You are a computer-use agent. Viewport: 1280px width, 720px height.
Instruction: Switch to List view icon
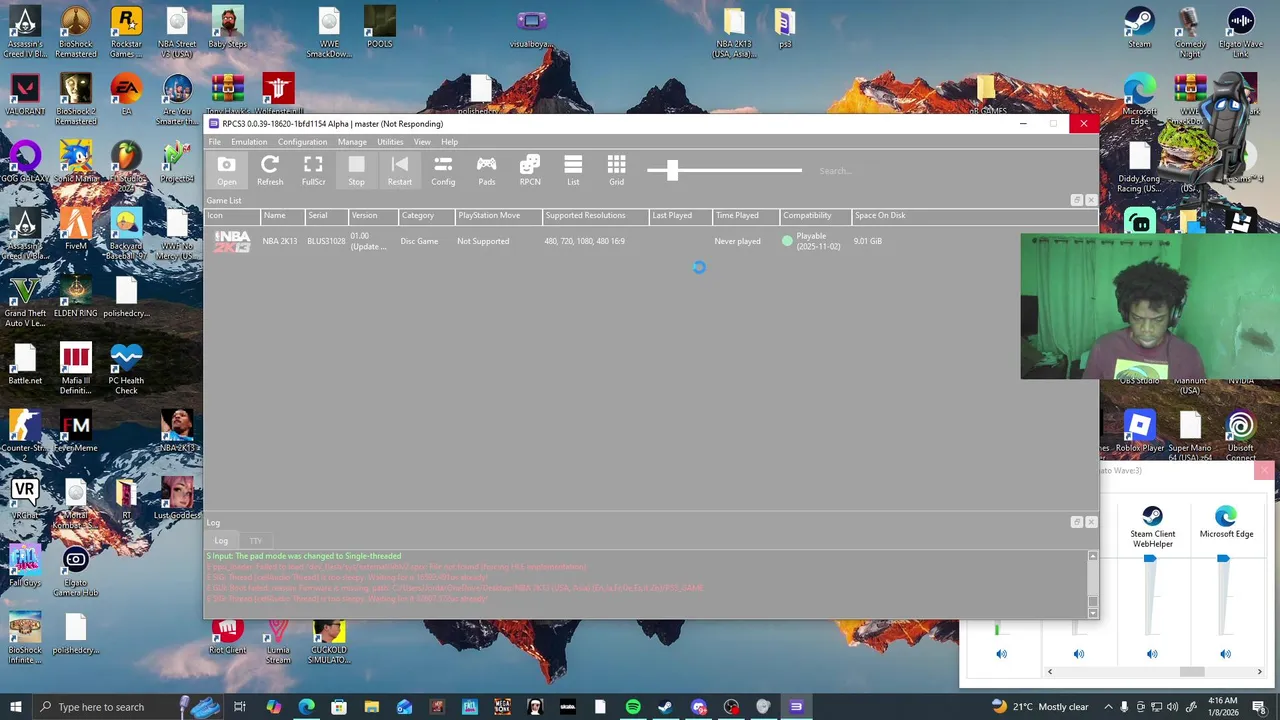(x=573, y=170)
